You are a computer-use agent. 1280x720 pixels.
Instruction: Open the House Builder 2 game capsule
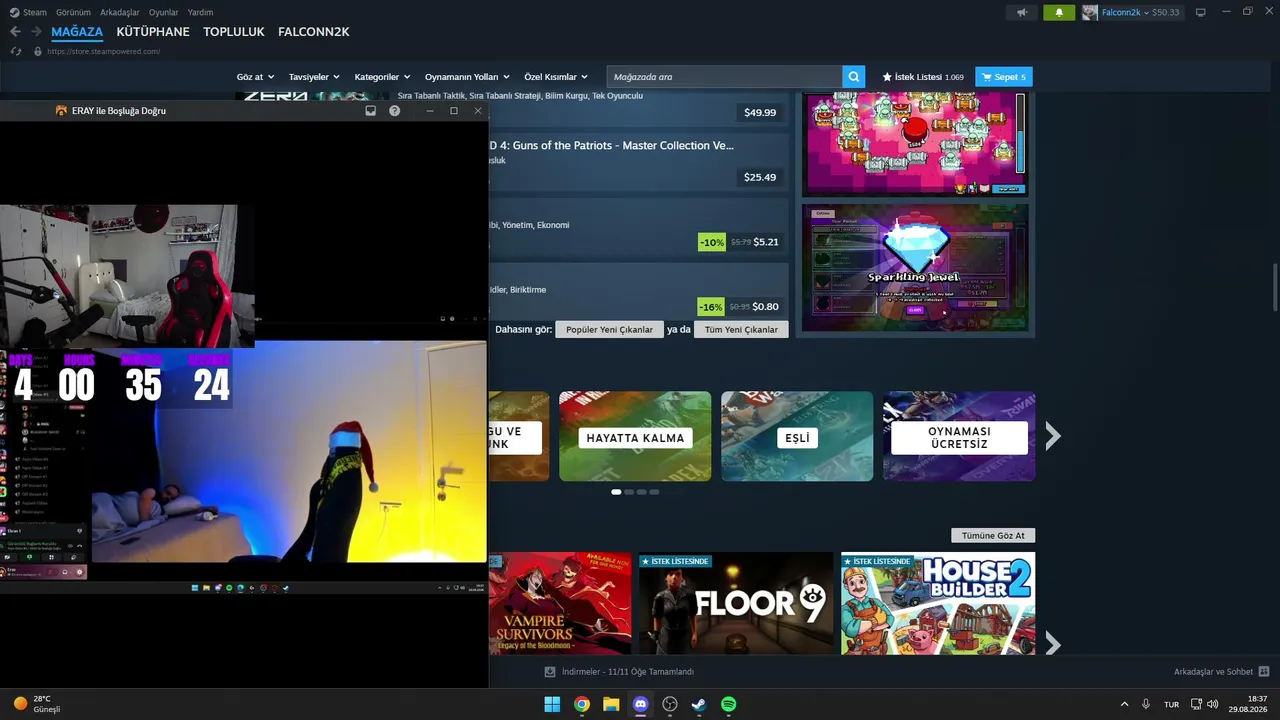click(x=938, y=603)
